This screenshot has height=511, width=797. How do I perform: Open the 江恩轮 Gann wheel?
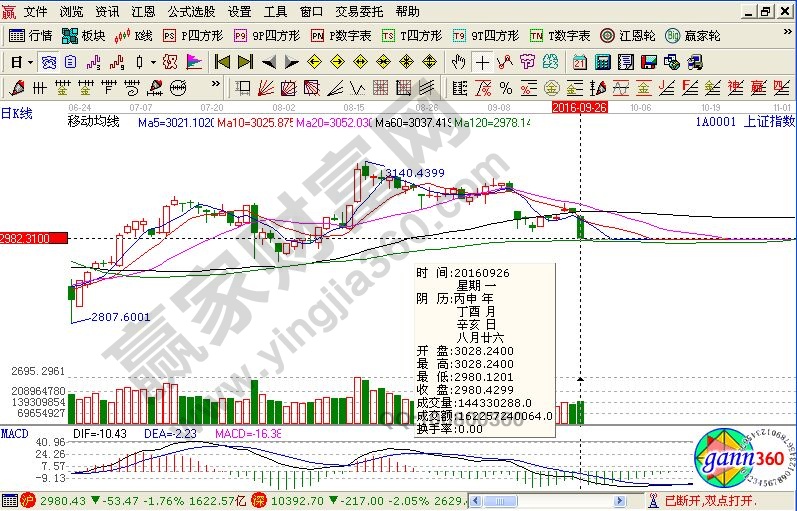click(x=631, y=35)
